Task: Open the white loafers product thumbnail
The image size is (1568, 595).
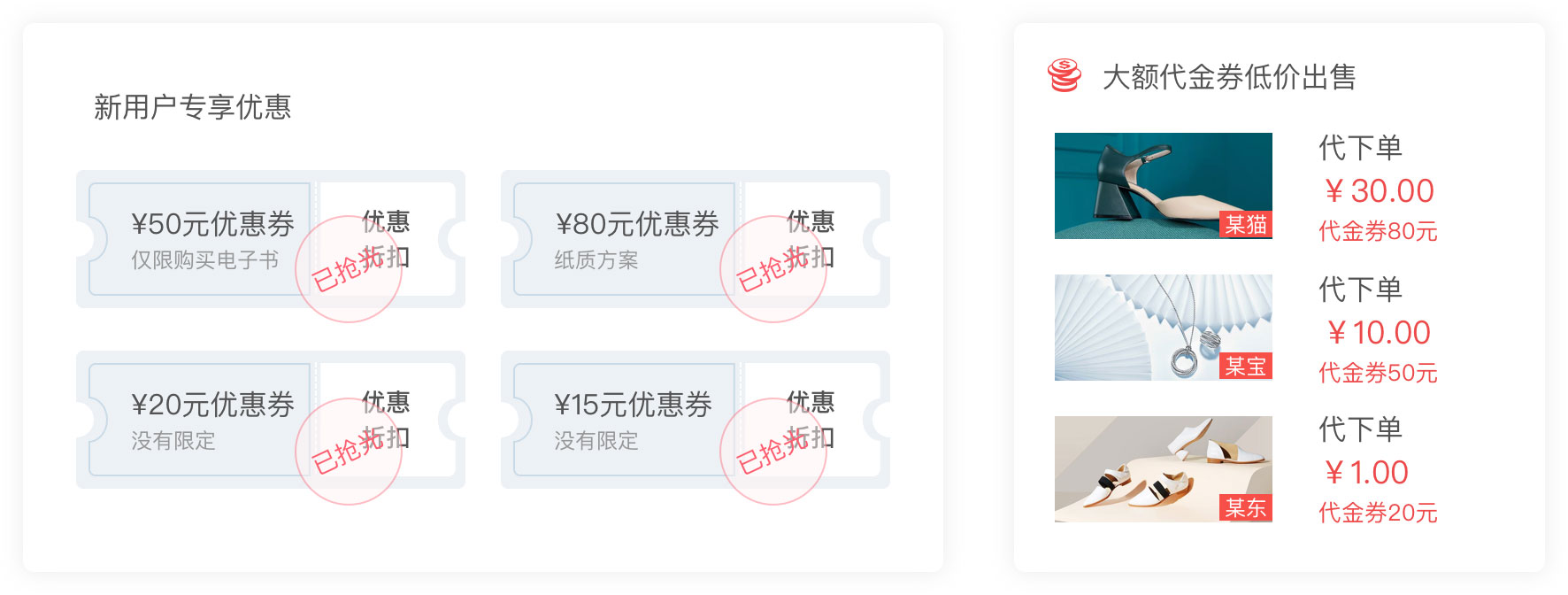Action: pyautogui.click(x=1164, y=469)
